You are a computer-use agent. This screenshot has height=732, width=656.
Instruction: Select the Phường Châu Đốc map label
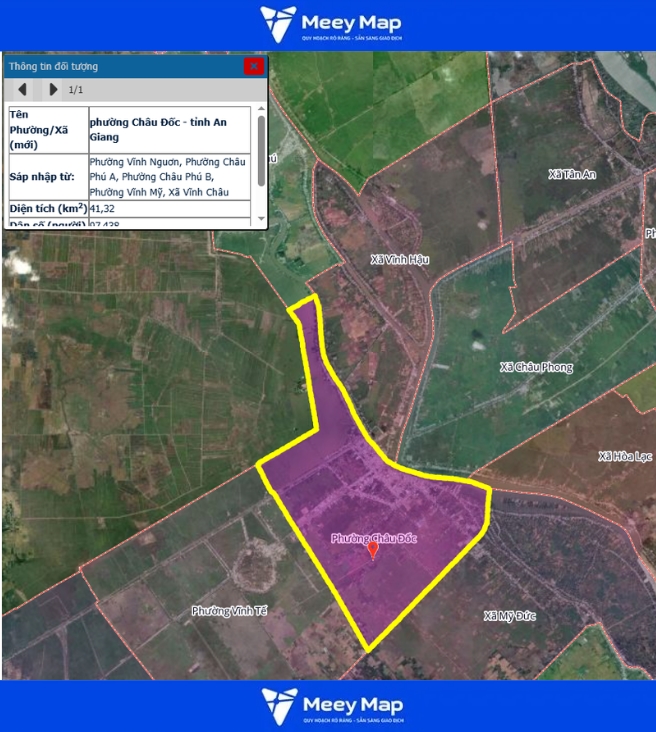[374, 538]
